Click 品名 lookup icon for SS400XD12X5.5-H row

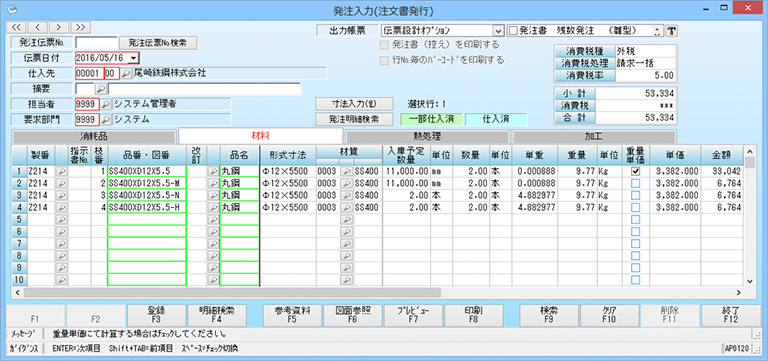pos(213,207)
